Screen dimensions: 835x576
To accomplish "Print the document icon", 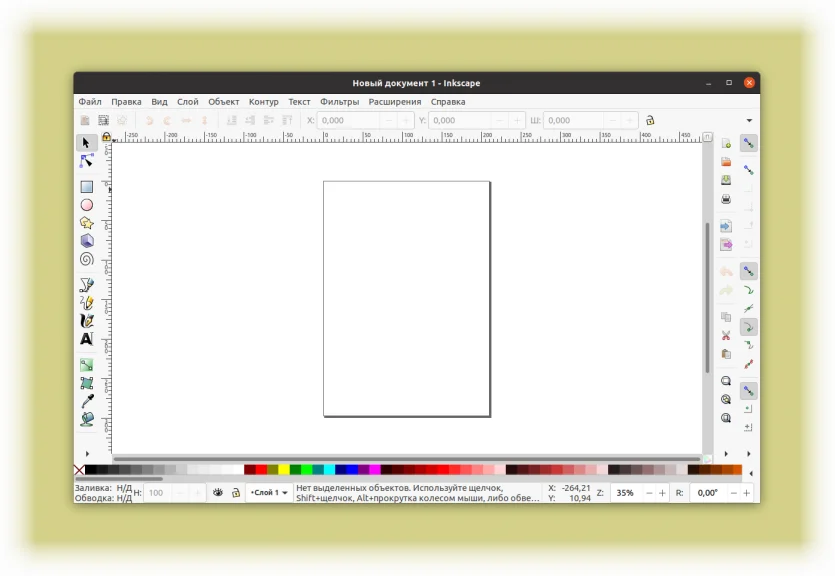I will pyautogui.click(x=726, y=199).
